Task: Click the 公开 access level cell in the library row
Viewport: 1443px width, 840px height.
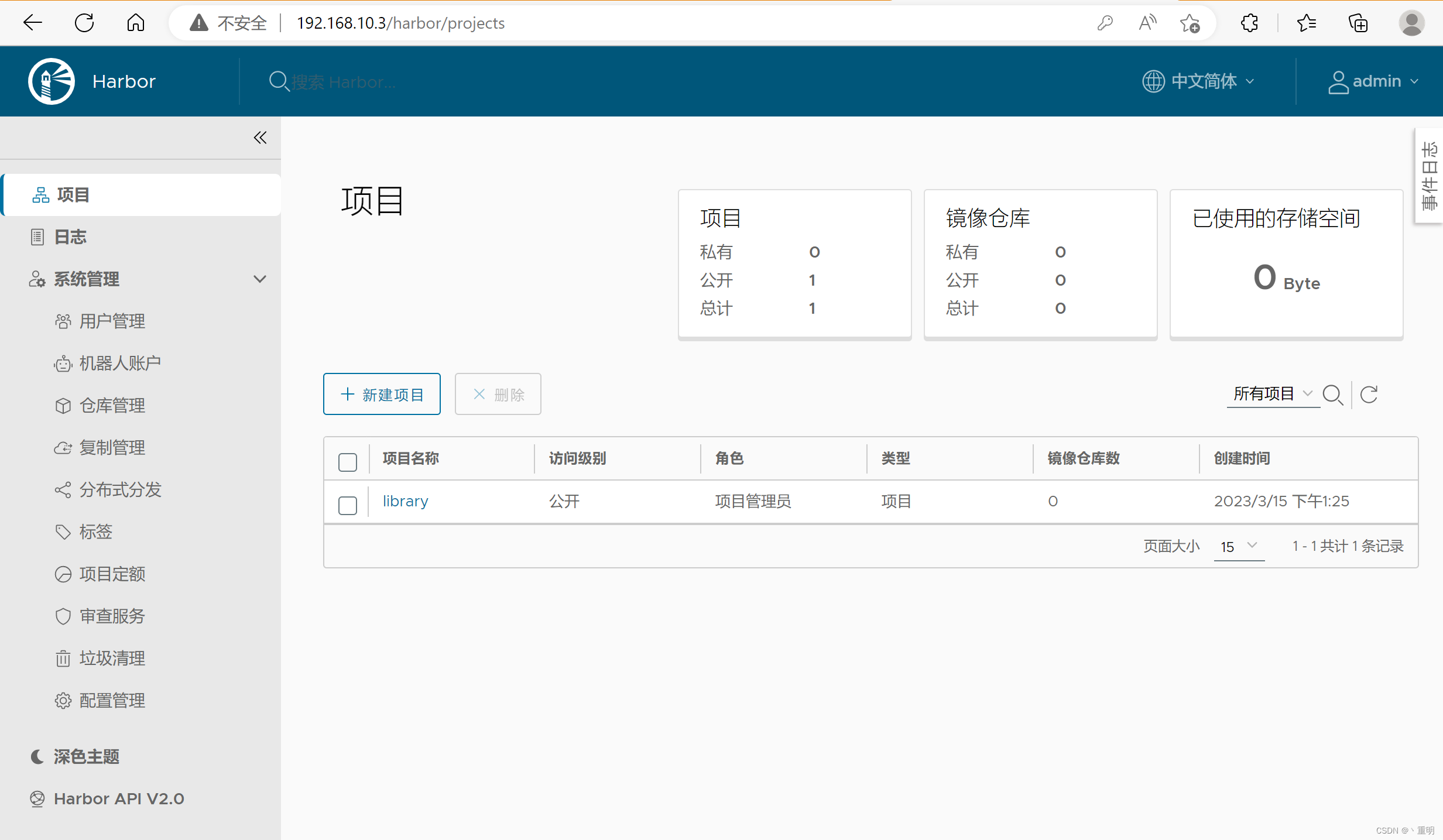Action: click(564, 501)
